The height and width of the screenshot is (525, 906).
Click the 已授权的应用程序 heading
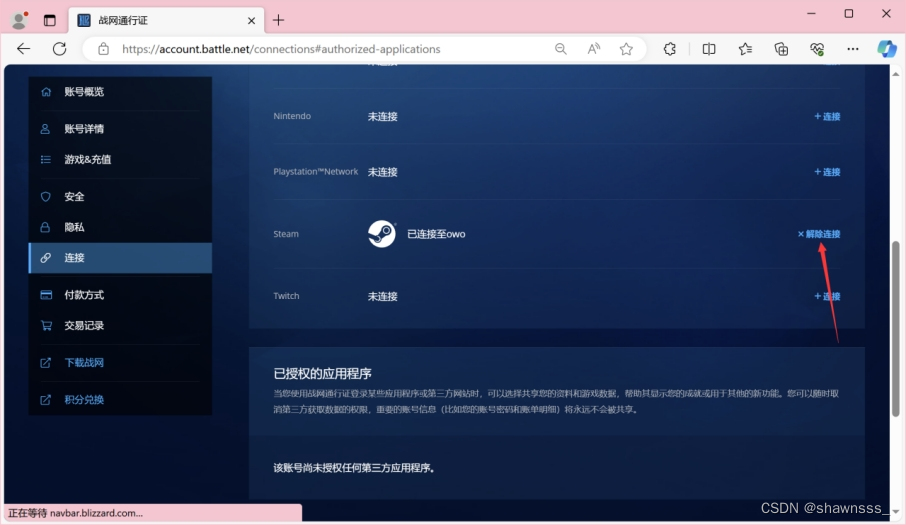[x=322, y=374]
